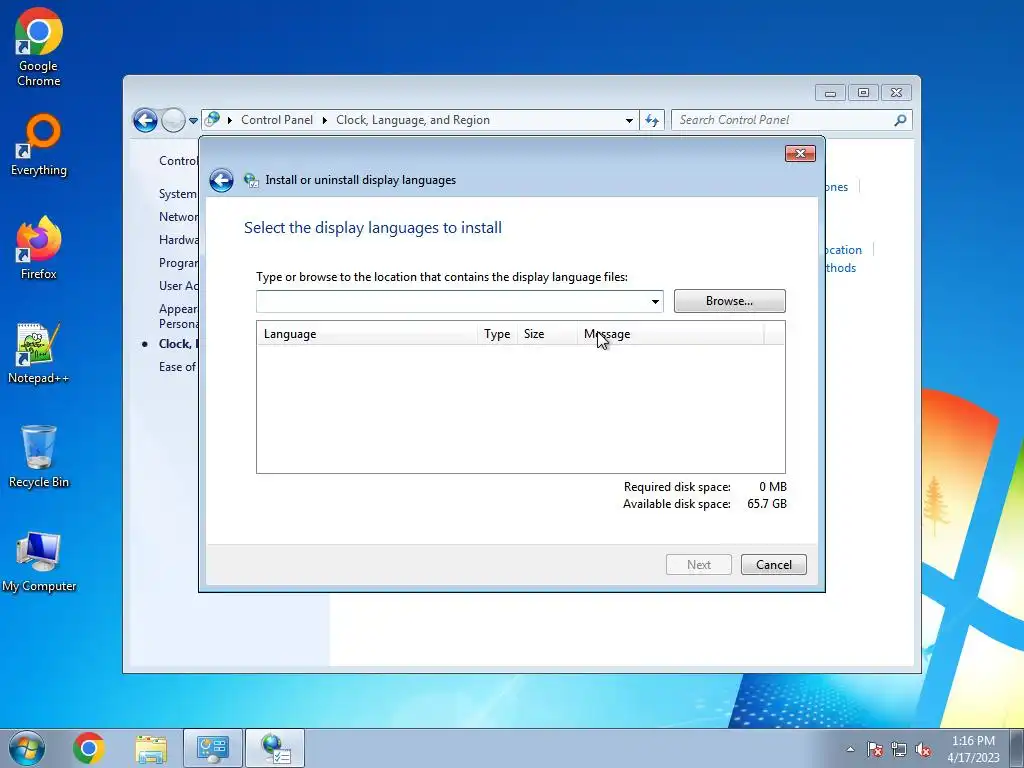Refresh the Control Panel address bar
1024x768 pixels.
(652, 120)
